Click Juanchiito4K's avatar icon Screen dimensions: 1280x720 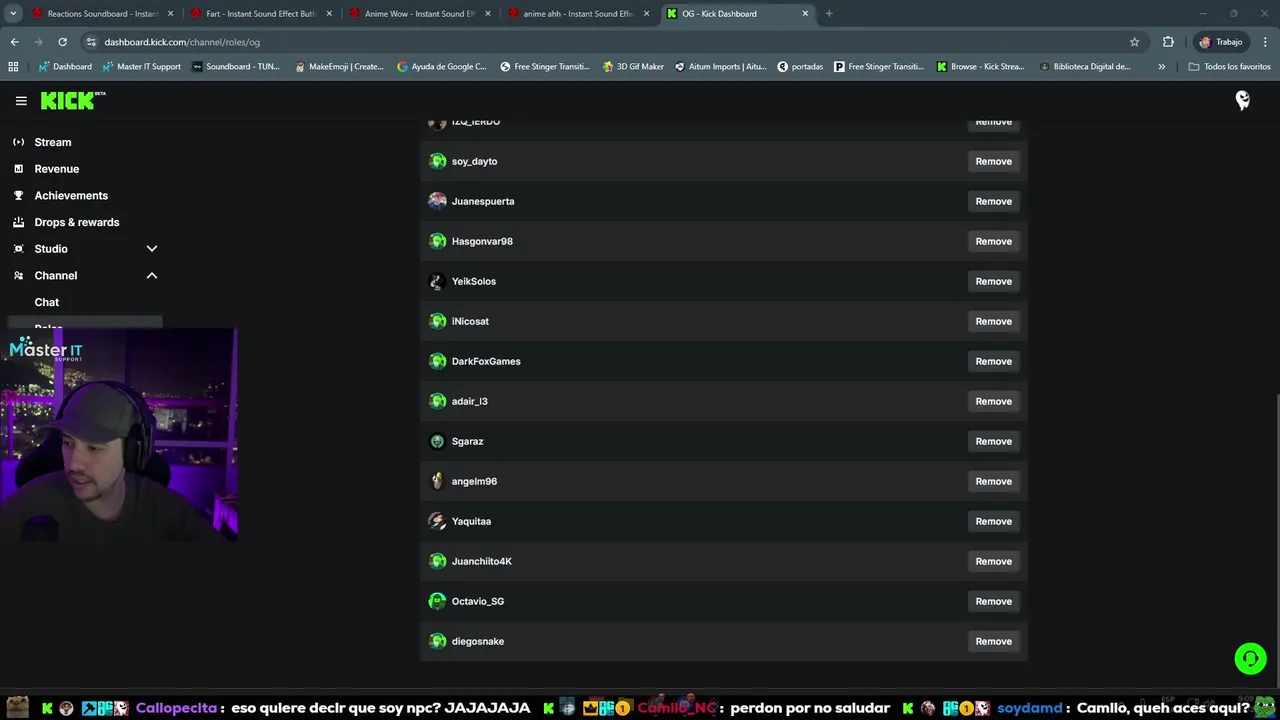pyautogui.click(x=437, y=561)
